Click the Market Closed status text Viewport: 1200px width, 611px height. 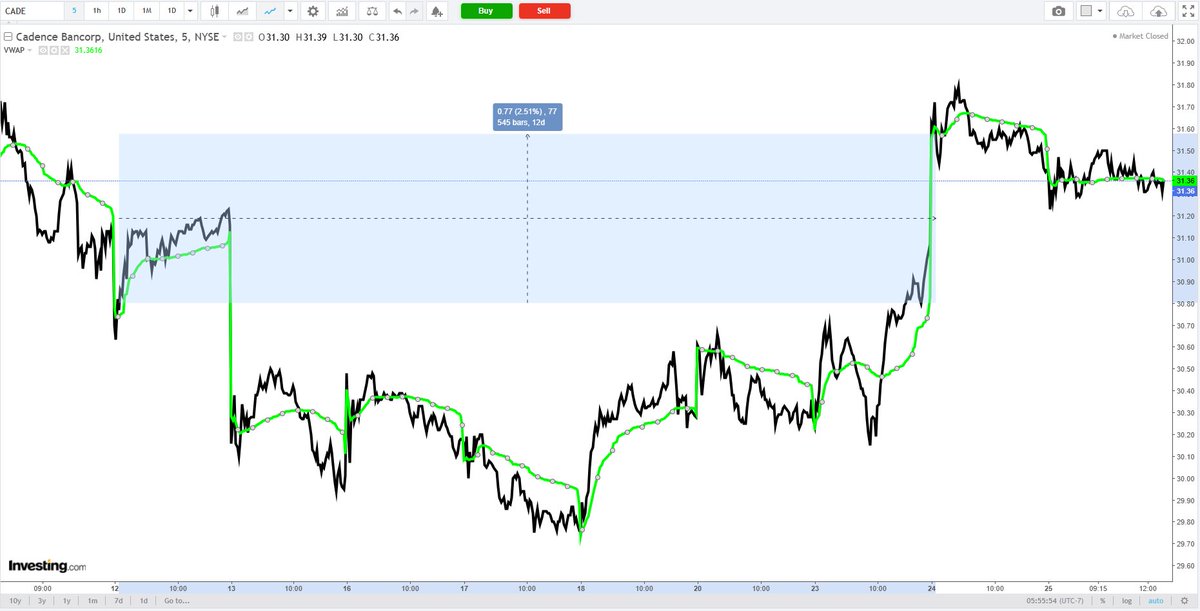pos(1144,36)
